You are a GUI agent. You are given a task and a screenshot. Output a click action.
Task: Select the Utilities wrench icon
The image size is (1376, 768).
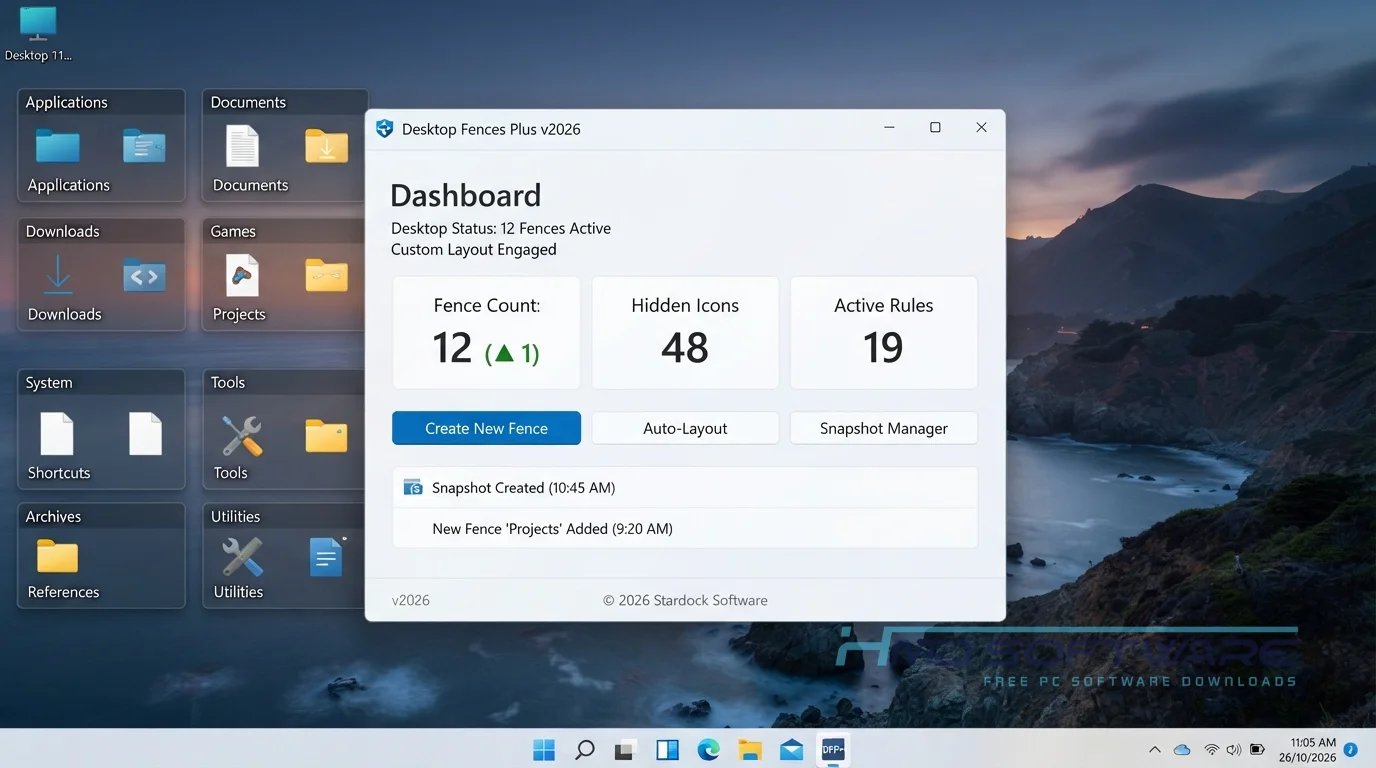point(242,557)
